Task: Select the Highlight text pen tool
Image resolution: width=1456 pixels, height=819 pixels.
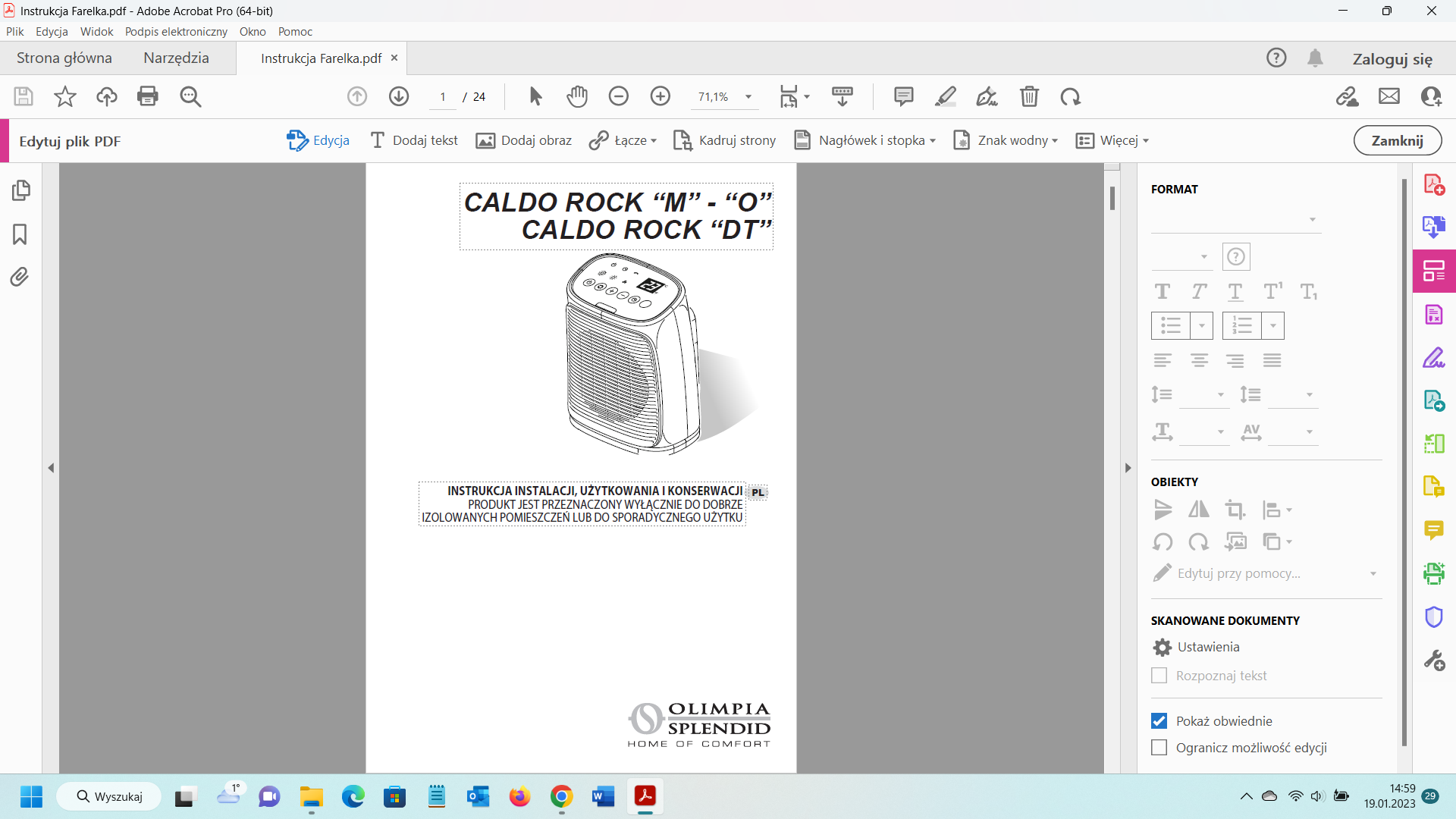Action: click(x=946, y=96)
